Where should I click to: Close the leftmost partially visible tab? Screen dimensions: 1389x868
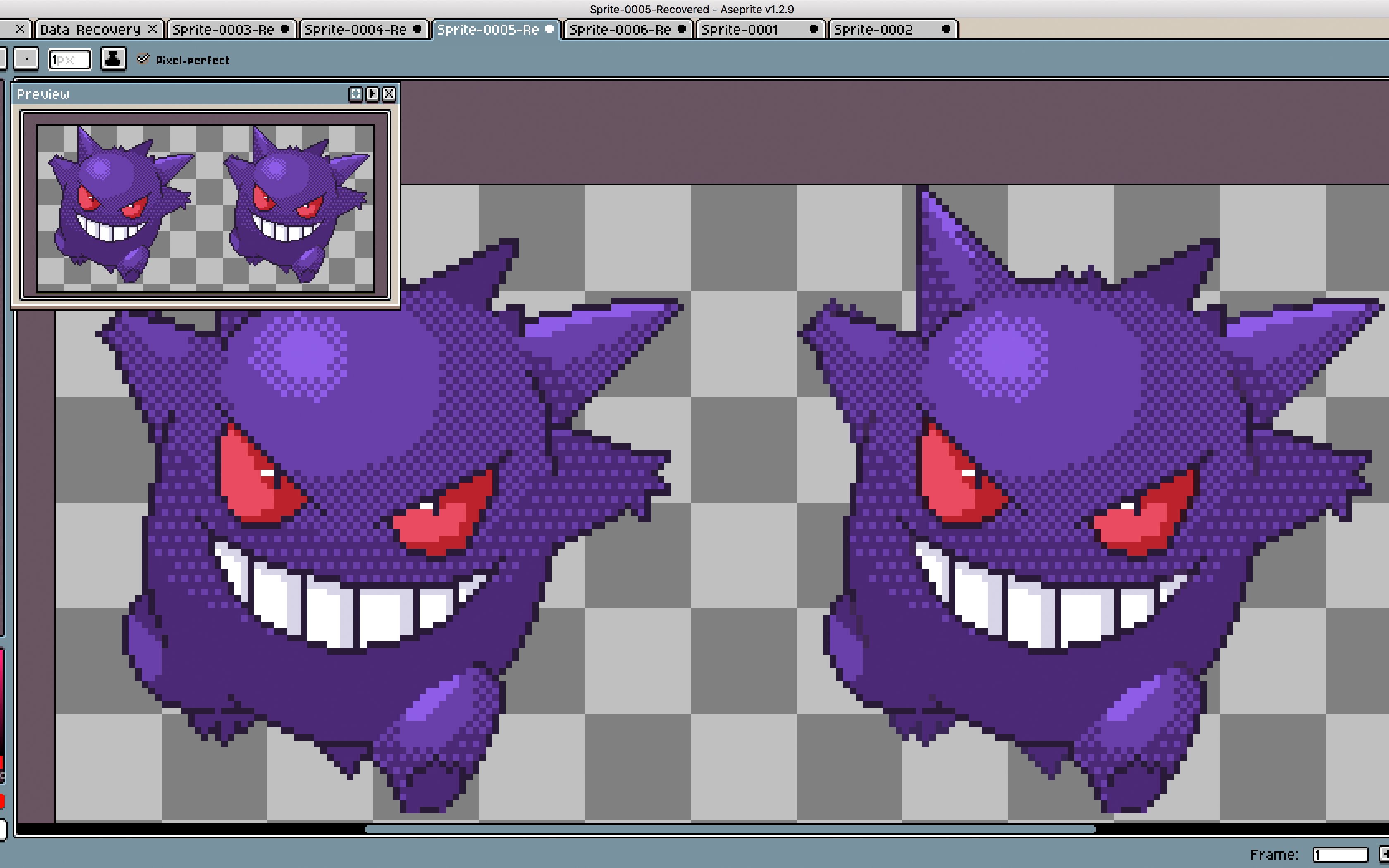point(20,29)
